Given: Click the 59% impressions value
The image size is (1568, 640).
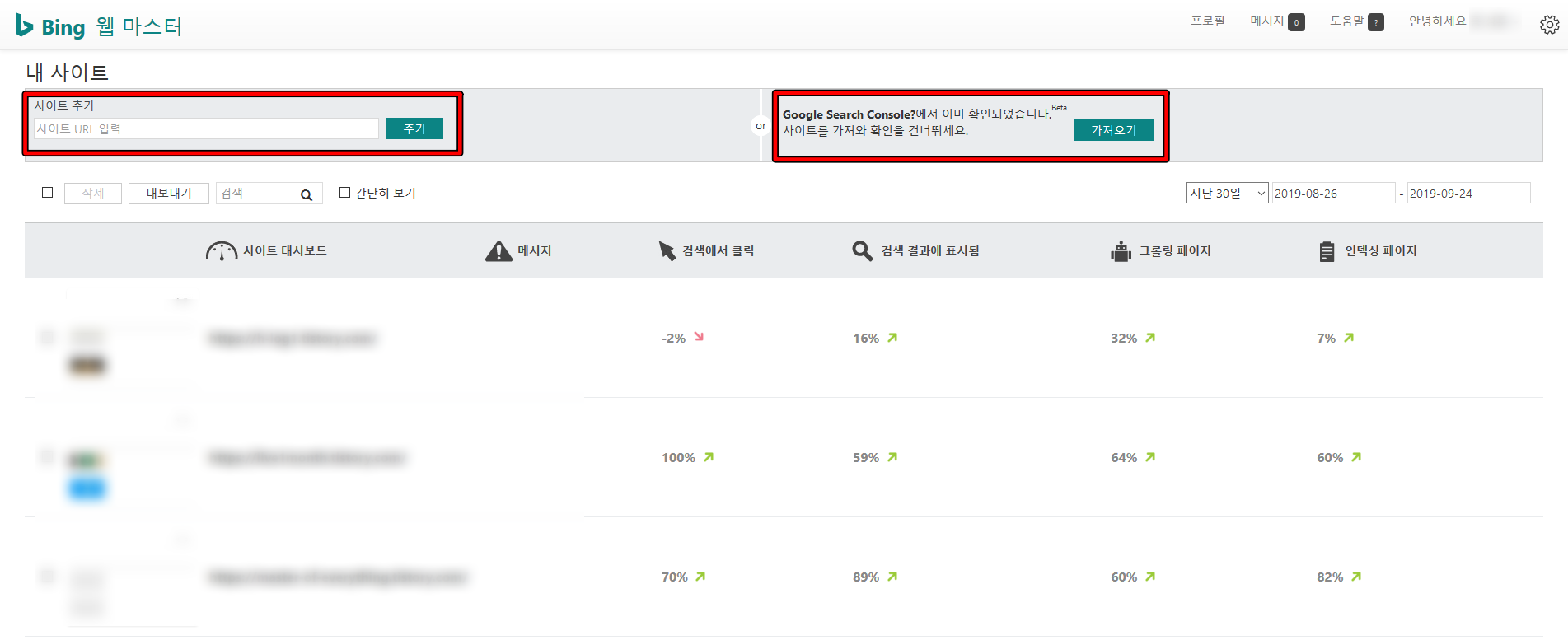Looking at the screenshot, I should [x=866, y=457].
